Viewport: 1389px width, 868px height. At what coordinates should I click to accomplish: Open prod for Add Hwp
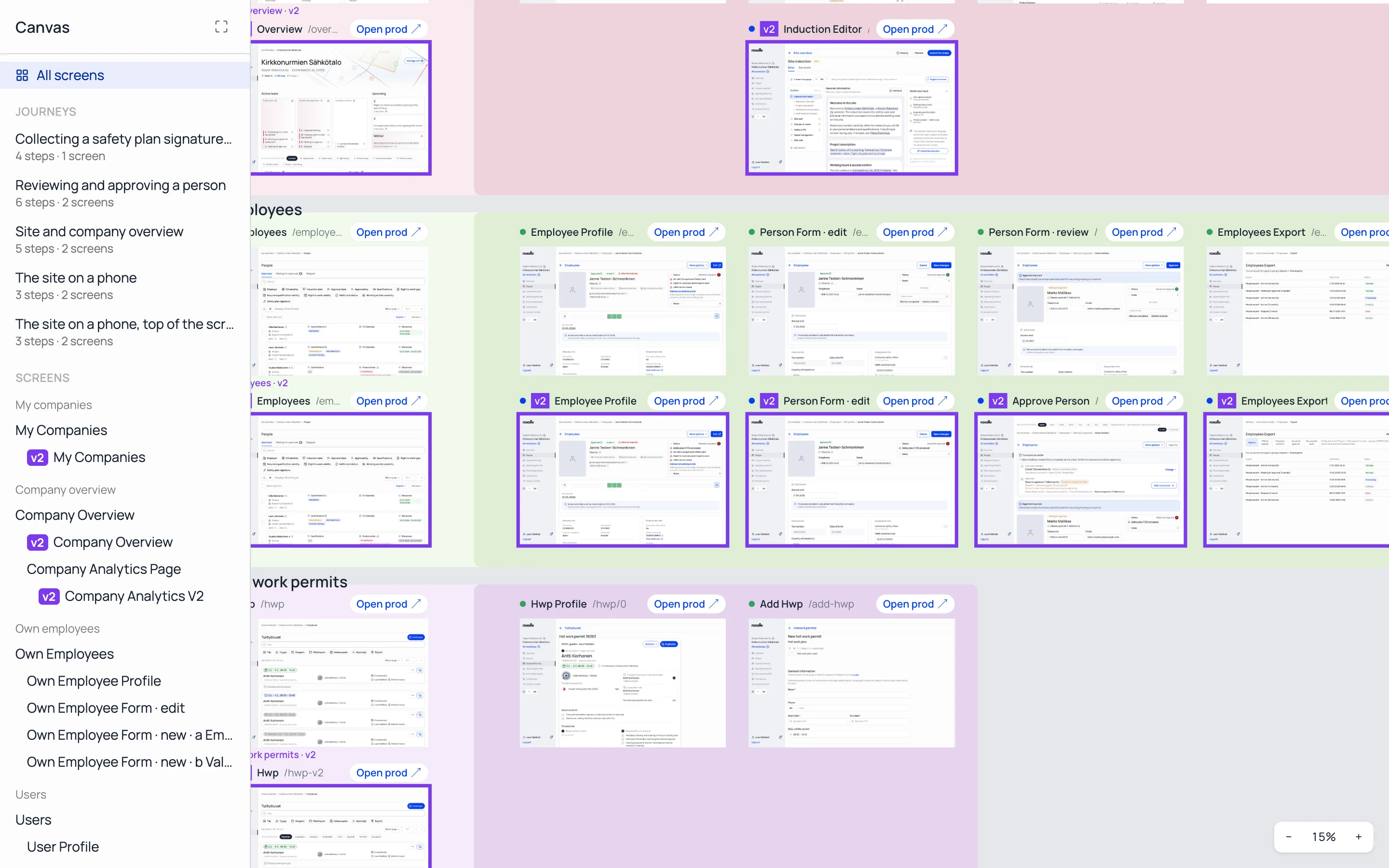click(915, 604)
